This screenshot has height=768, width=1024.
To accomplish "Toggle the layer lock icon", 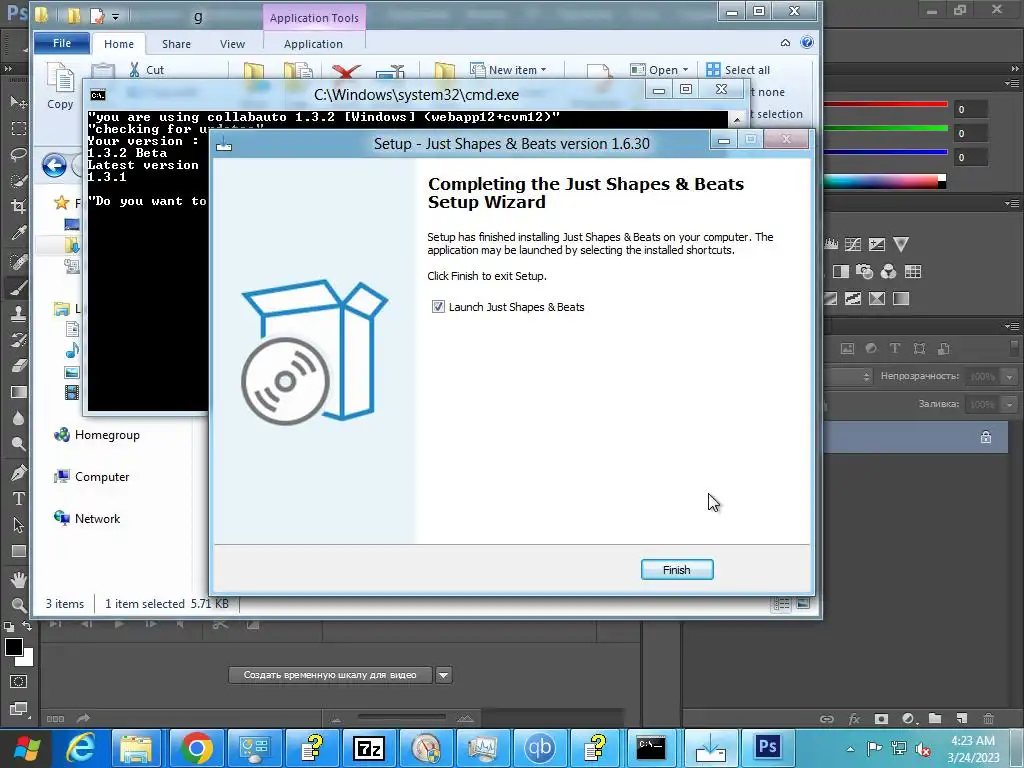I will (985, 438).
